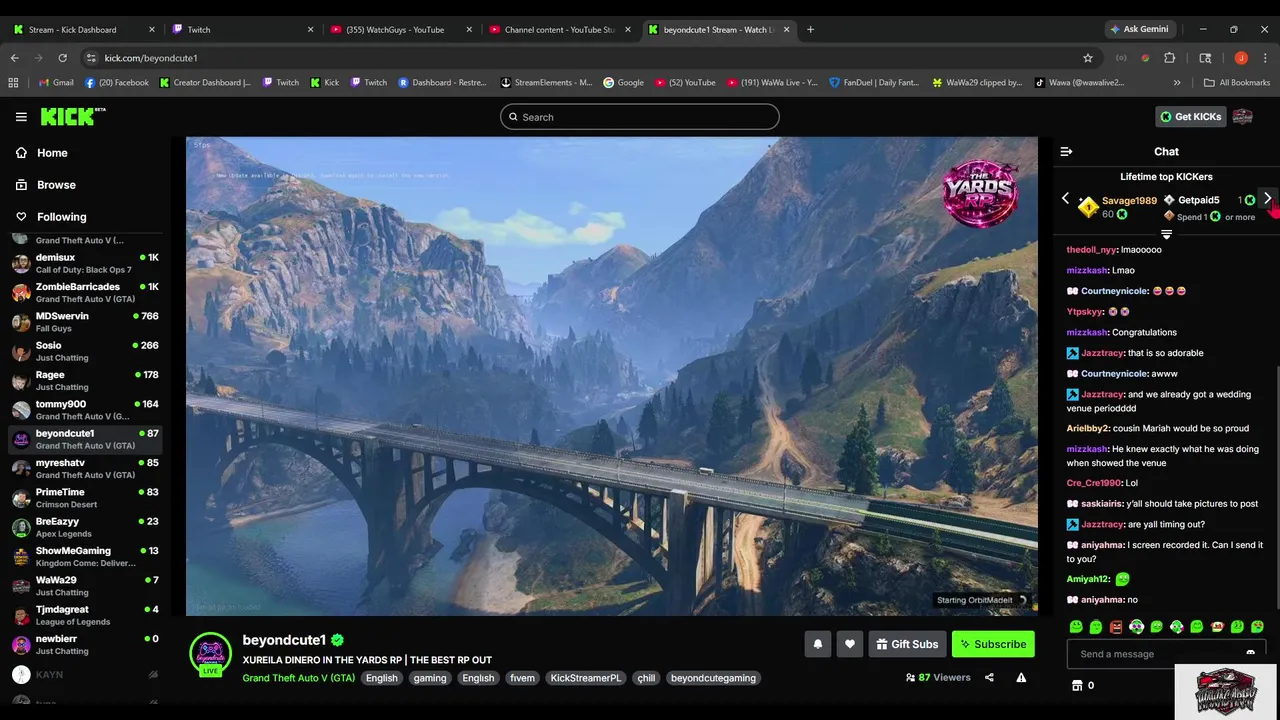
Task: Open ZombieBarricades channel in the sidebar
Action: tap(84, 293)
